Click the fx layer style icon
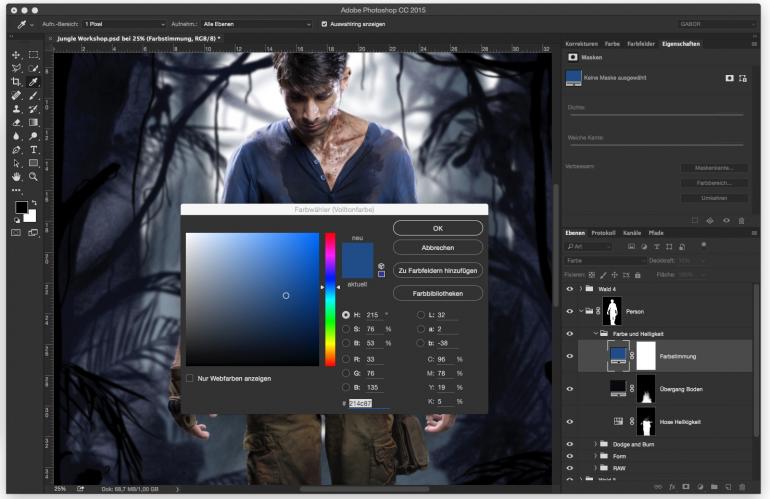 coord(672,487)
